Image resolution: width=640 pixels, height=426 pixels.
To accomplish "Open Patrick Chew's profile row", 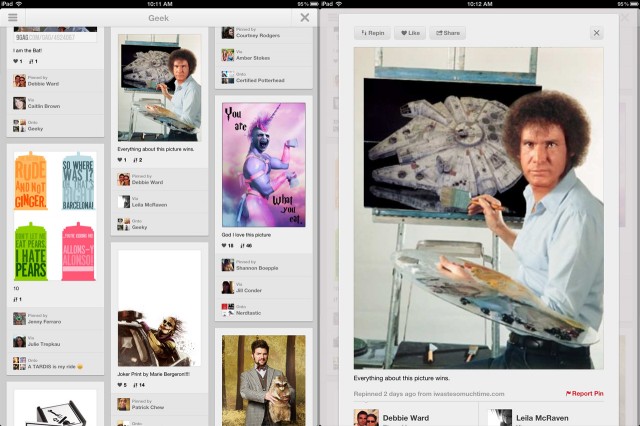I will [159, 404].
